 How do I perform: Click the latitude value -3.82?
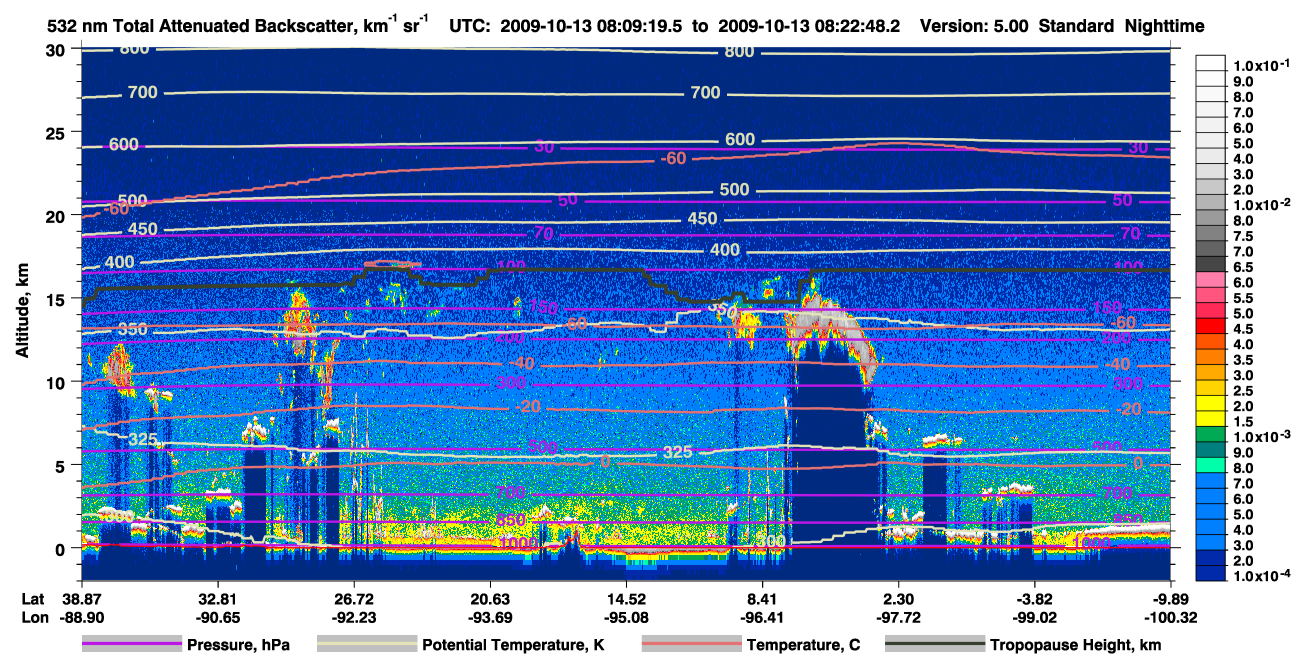1034,598
